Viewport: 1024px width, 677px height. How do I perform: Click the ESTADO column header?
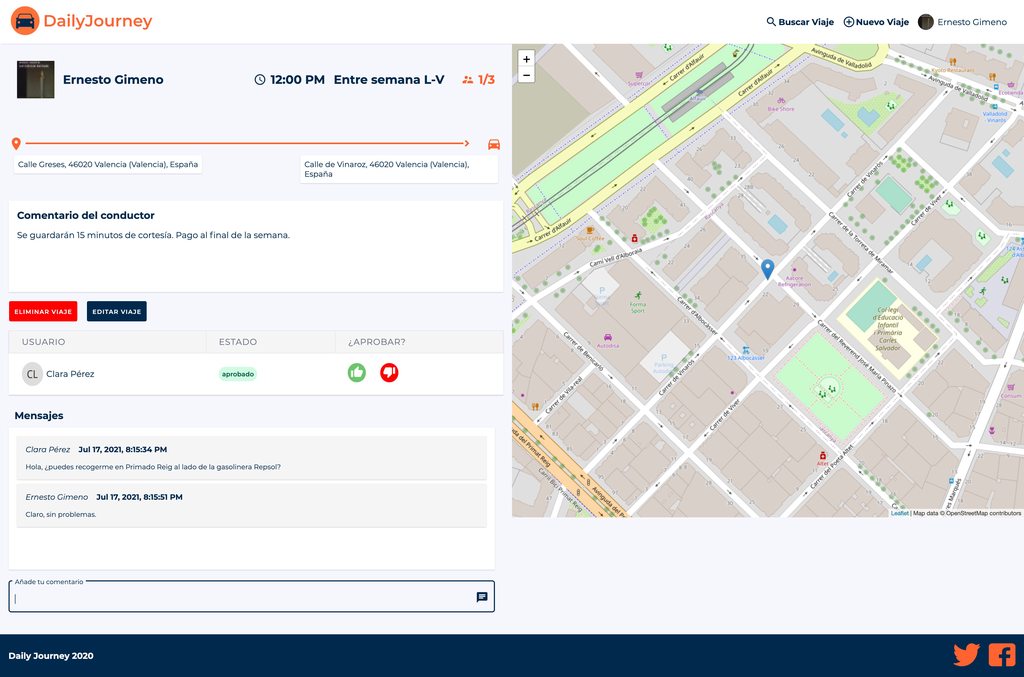click(x=238, y=342)
